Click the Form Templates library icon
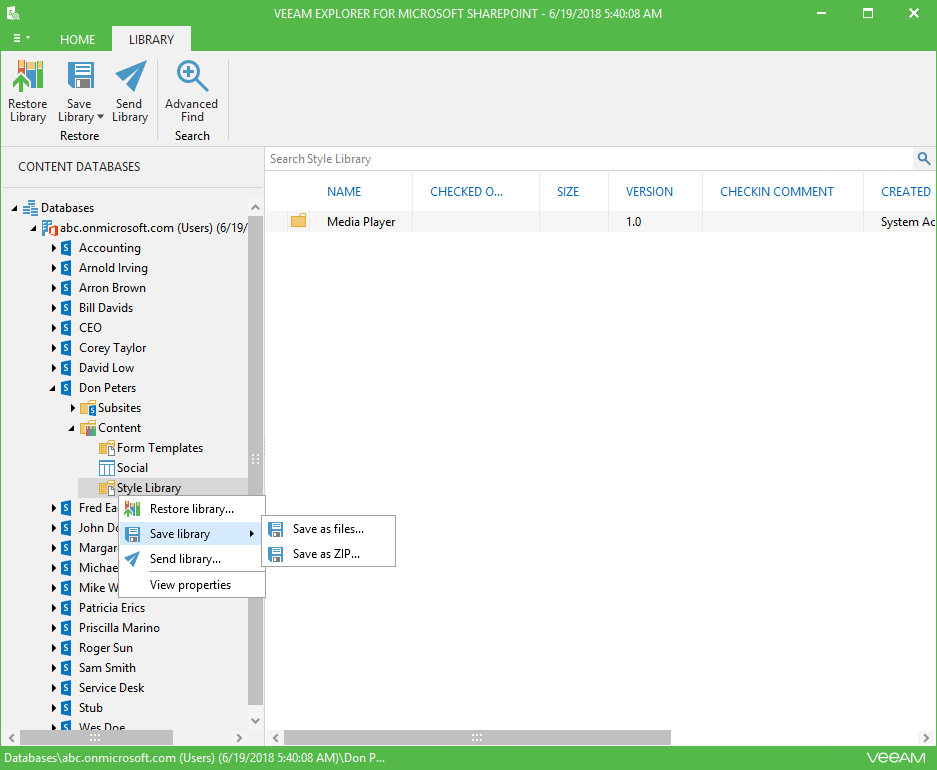 pos(107,448)
